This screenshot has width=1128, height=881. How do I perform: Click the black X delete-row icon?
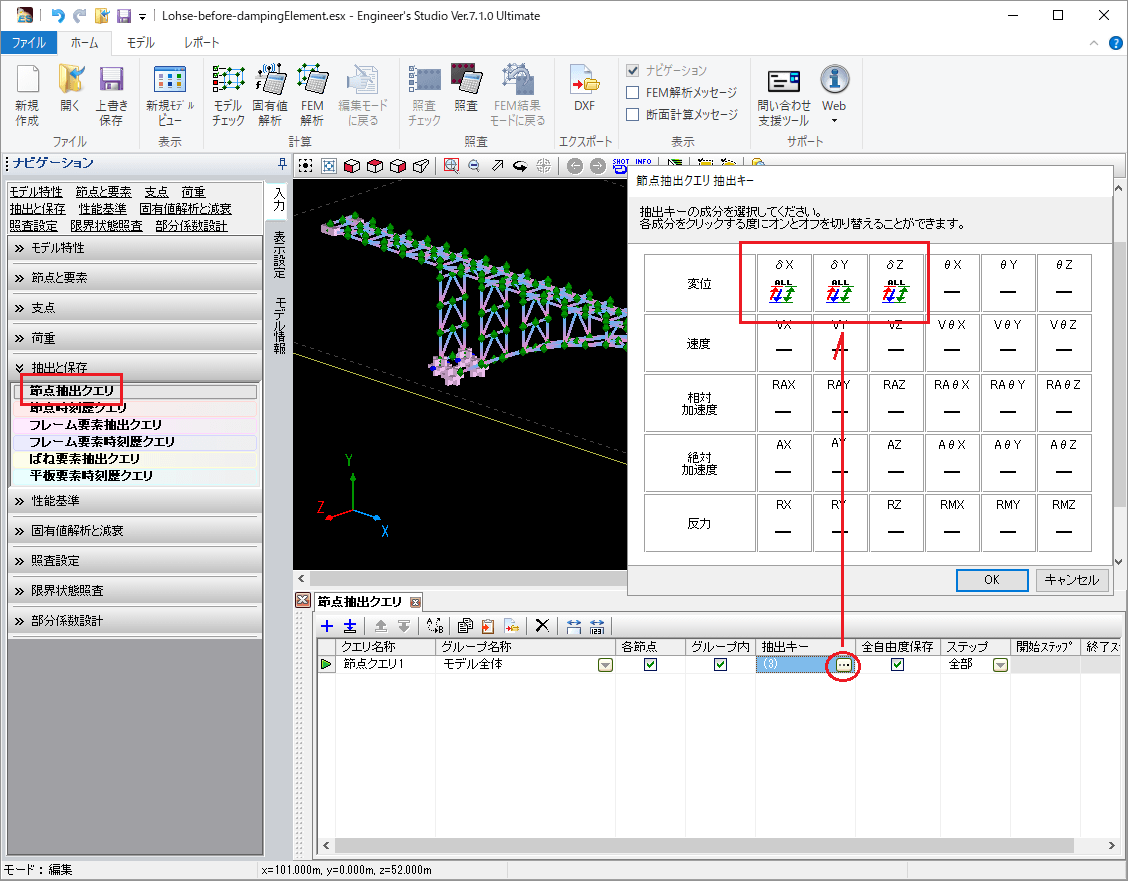542,626
